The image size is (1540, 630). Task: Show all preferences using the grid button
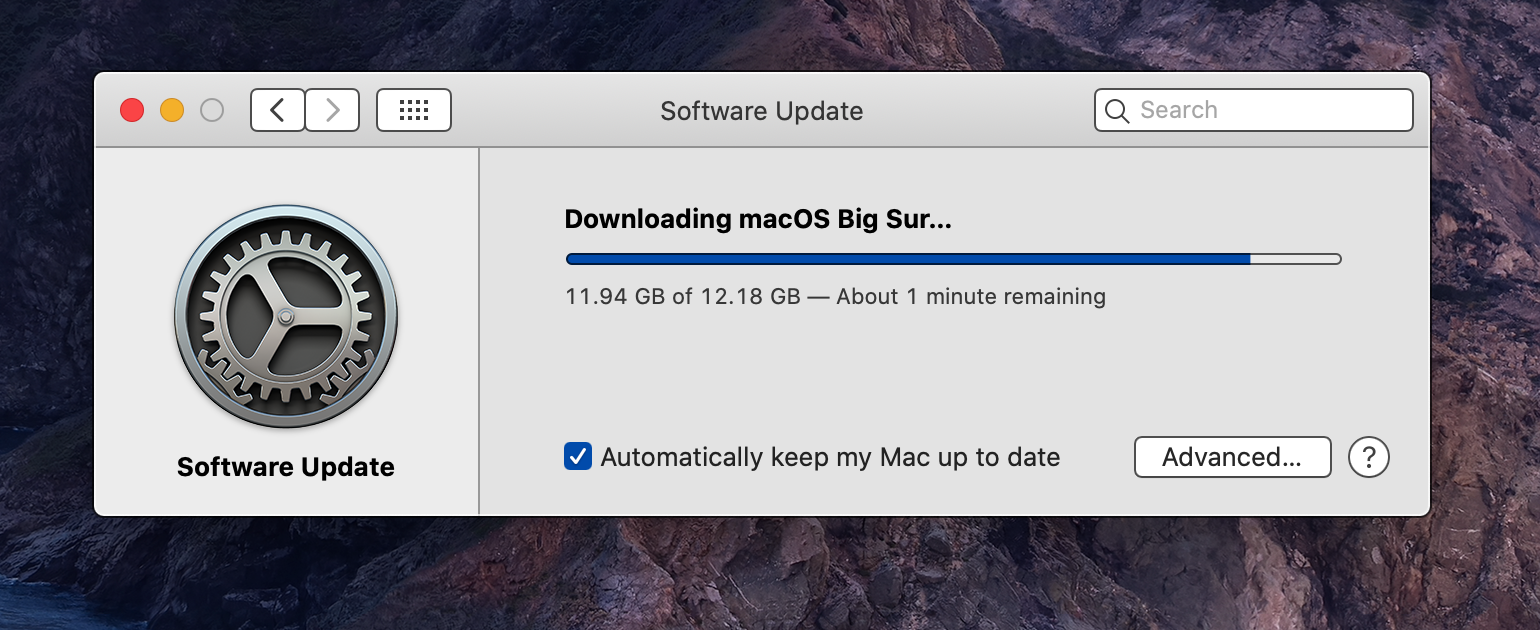point(413,110)
